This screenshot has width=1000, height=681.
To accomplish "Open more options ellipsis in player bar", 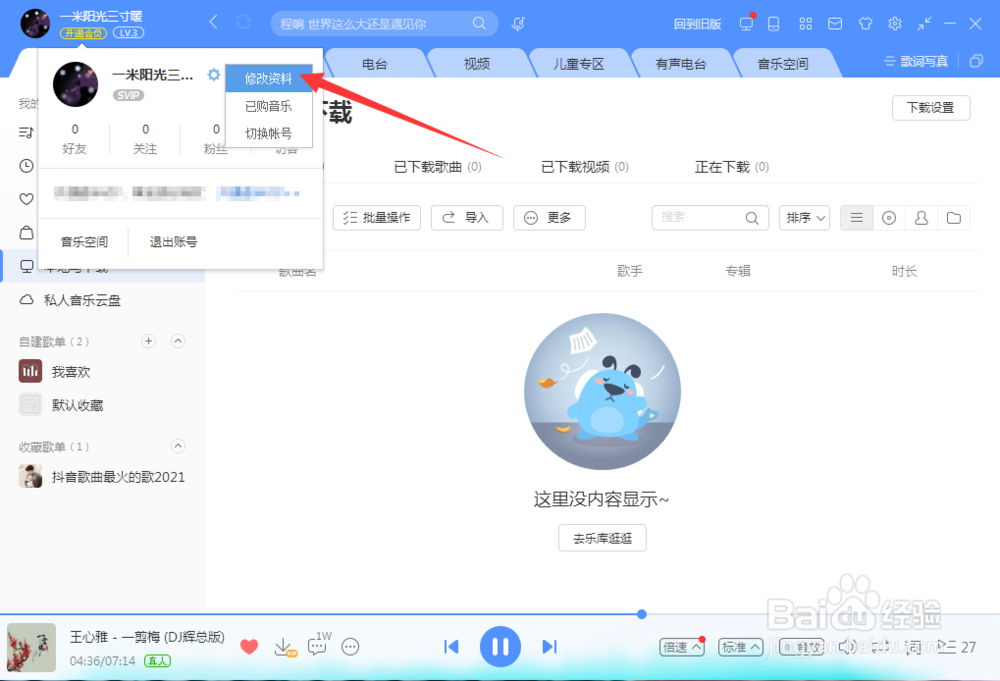I will coord(350,647).
